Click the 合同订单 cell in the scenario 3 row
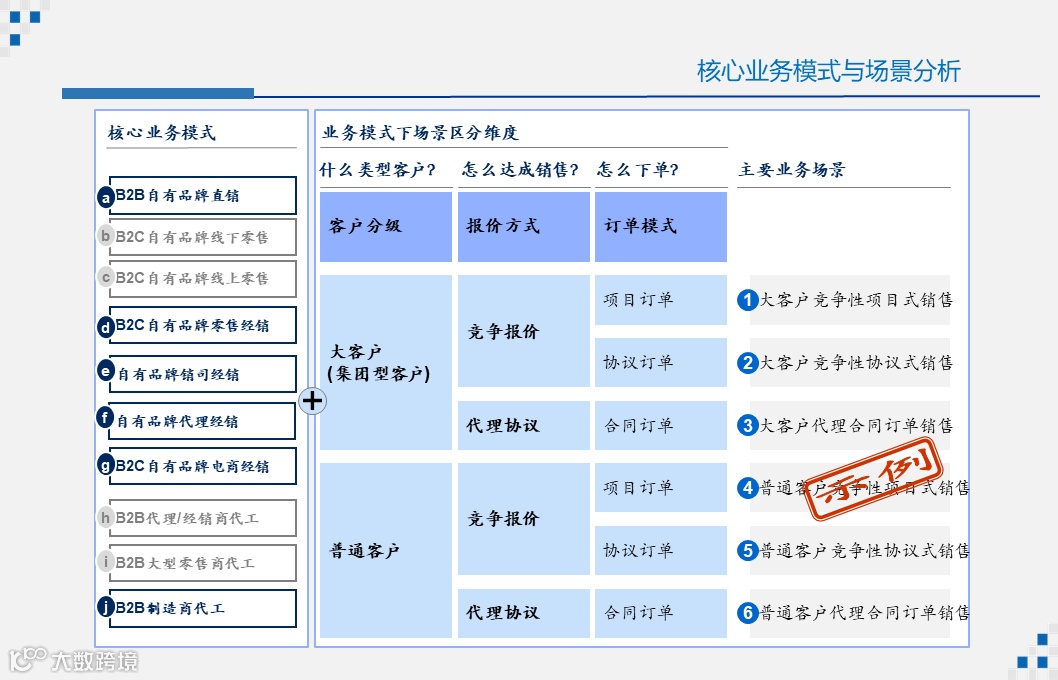 point(661,426)
